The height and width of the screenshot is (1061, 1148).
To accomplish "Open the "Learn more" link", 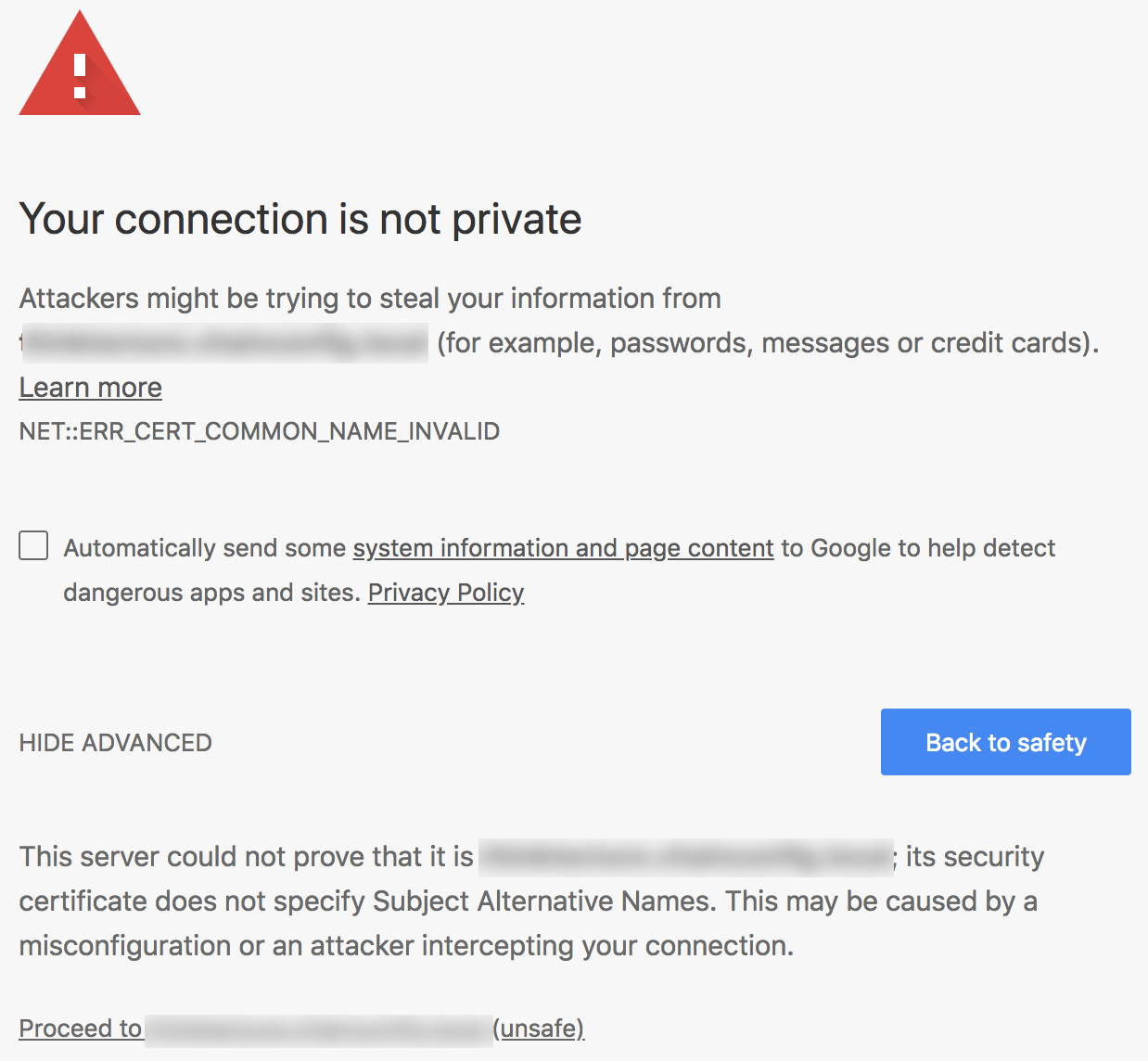I will tap(89, 388).
